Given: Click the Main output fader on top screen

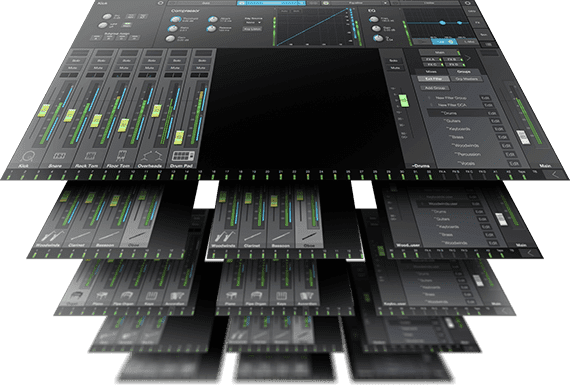Looking at the screenshot, I should click(x=522, y=138).
